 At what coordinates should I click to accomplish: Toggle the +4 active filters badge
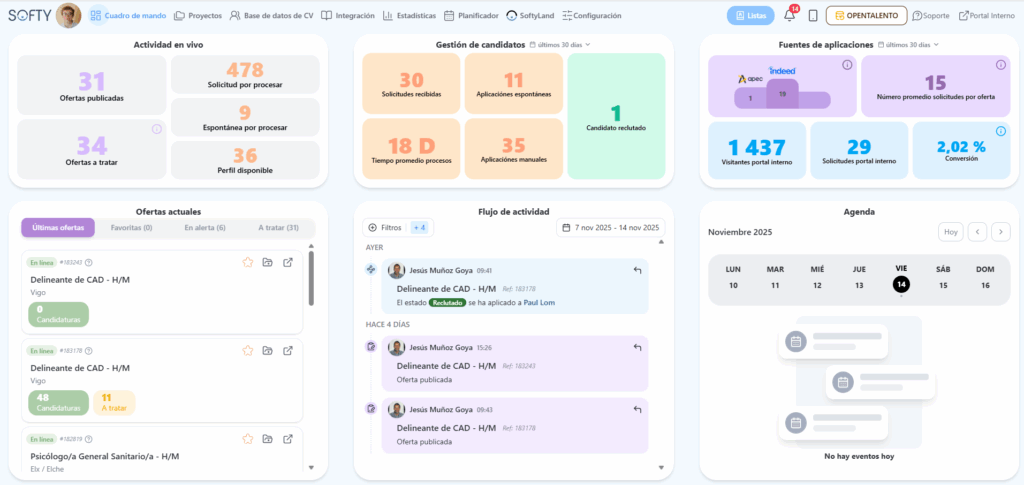(x=420, y=228)
